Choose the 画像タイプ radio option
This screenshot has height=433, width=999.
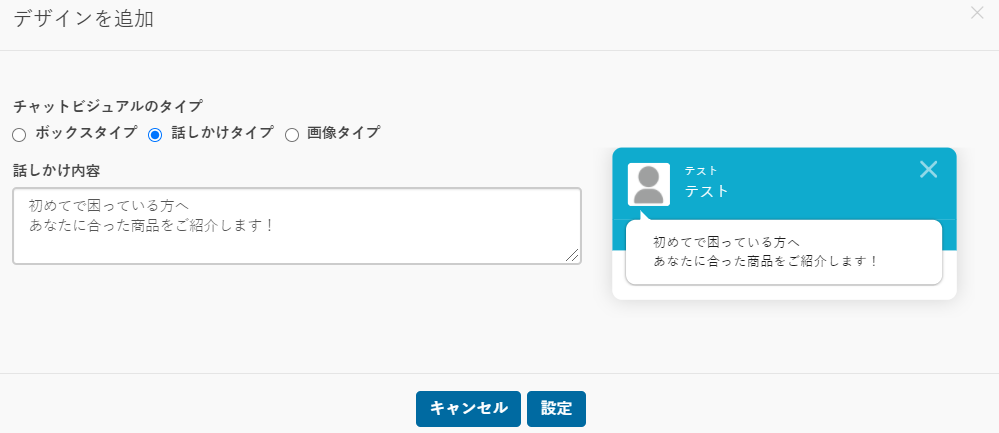tap(292, 135)
